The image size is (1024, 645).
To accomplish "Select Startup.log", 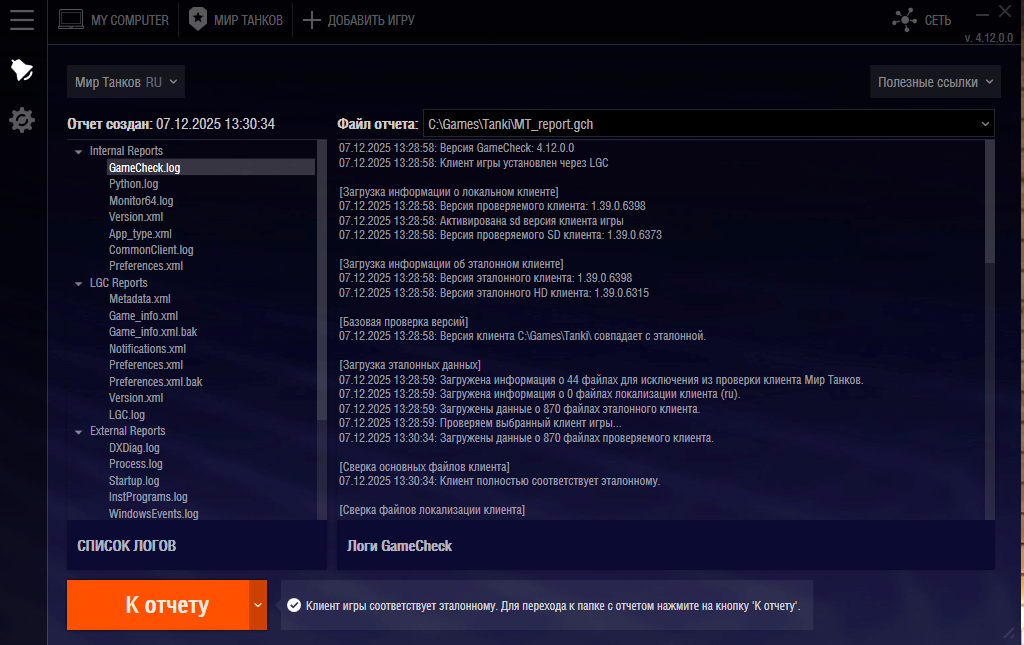I will click(x=134, y=480).
